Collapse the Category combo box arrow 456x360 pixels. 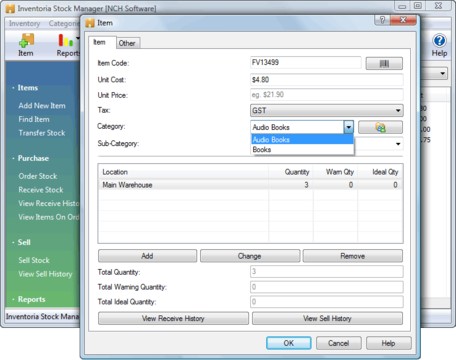(349, 127)
